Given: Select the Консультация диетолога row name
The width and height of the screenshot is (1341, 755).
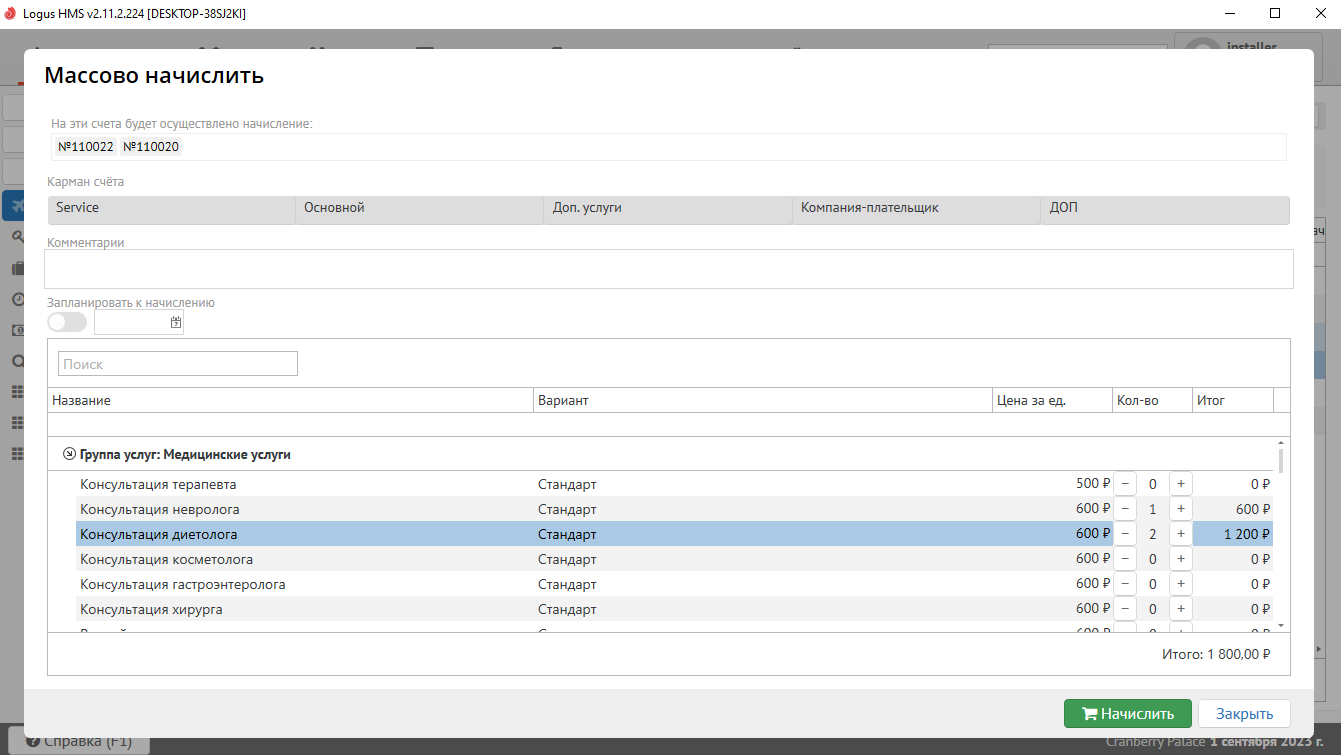Looking at the screenshot, I should coord(159,534).
